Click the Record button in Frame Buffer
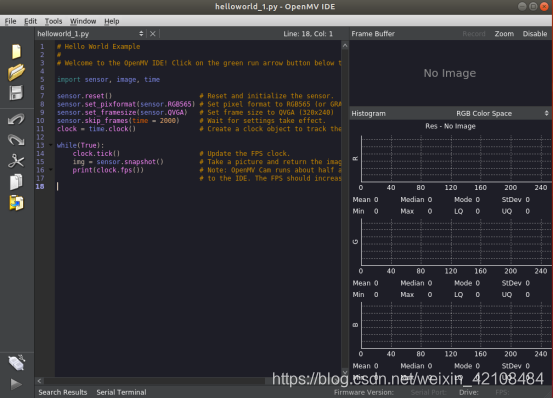Screen dimensions: 554x398 (x=474, y=34)
